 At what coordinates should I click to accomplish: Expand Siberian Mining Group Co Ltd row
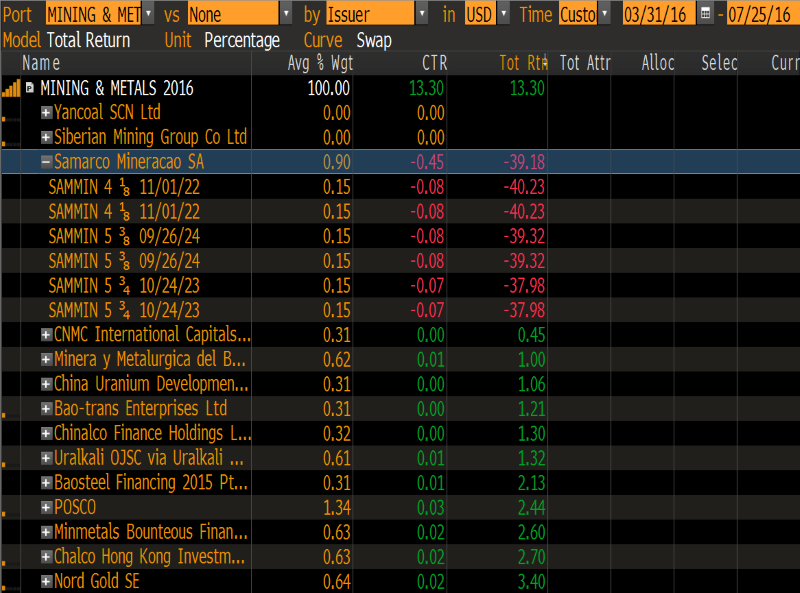tap(46, 137)
